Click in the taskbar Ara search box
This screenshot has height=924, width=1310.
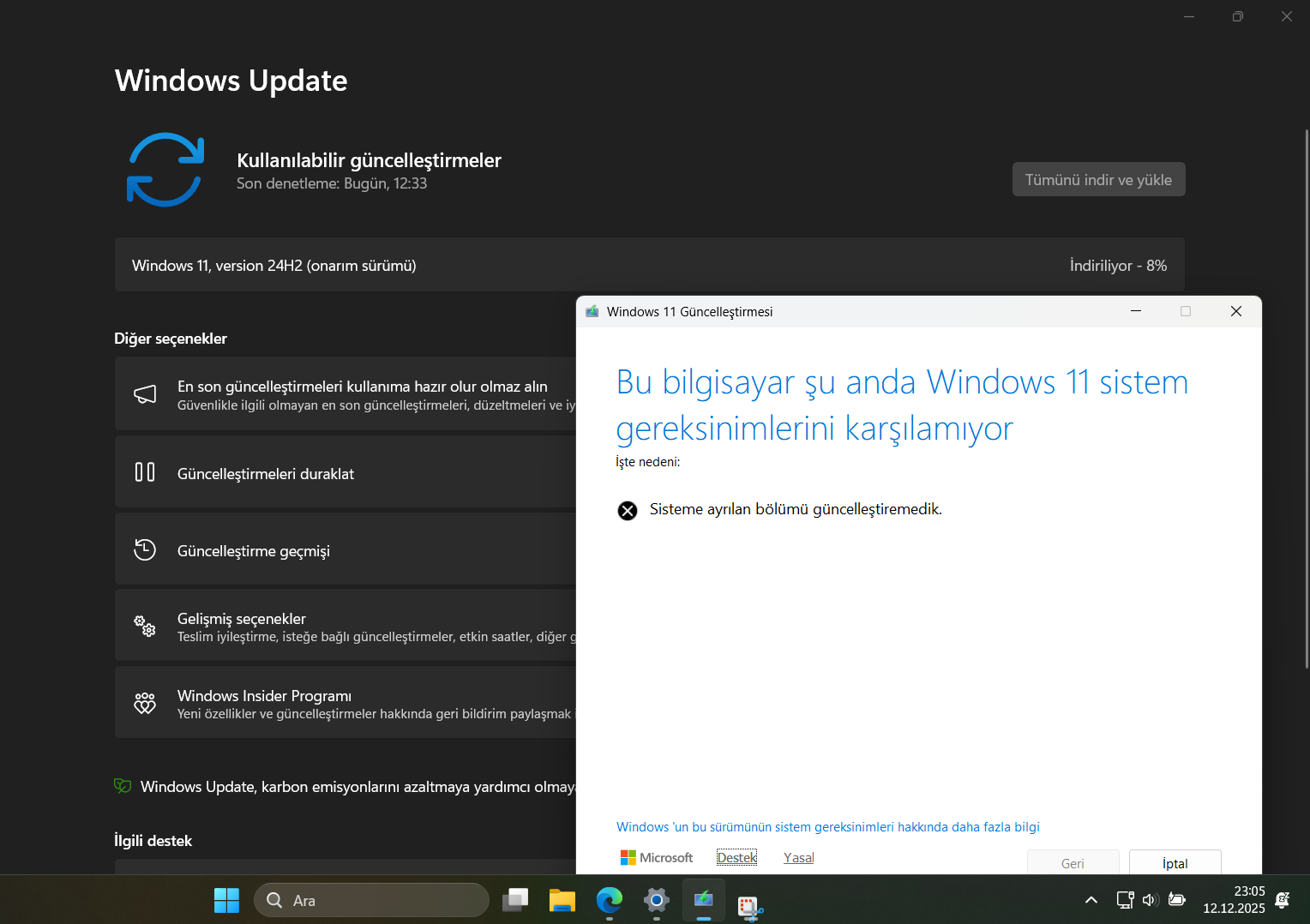[371, 900]
